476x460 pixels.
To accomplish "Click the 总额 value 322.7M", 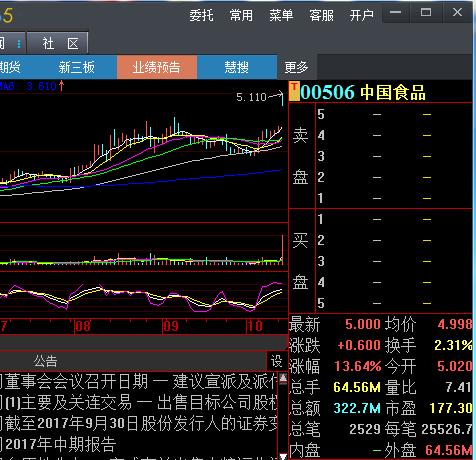I will (357, 408).
